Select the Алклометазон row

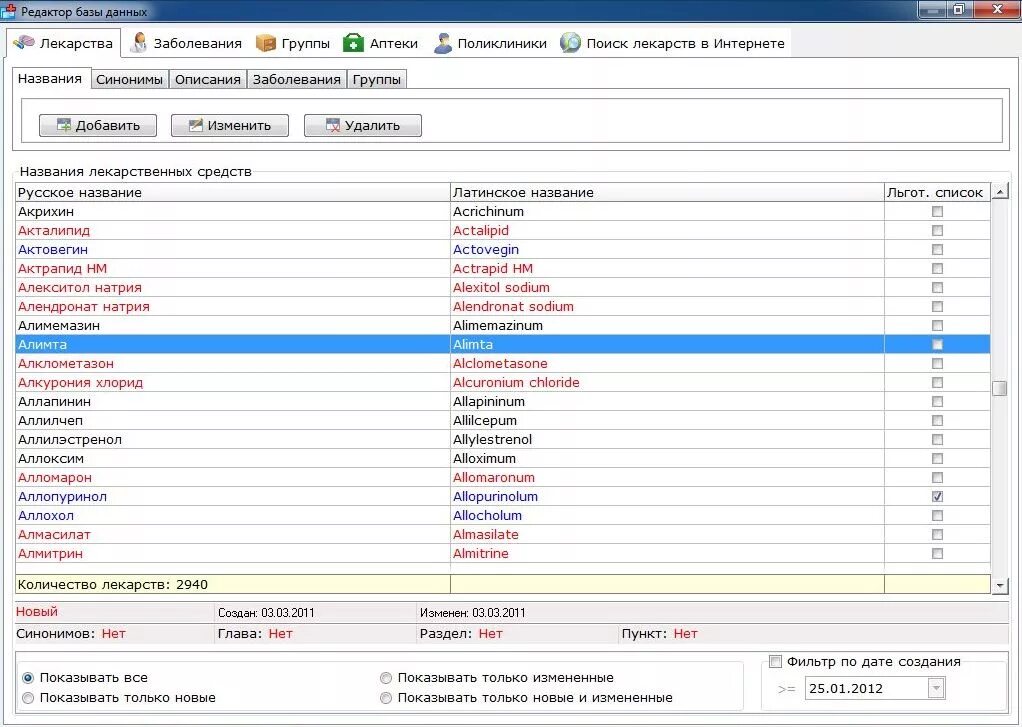coord(503,363)
